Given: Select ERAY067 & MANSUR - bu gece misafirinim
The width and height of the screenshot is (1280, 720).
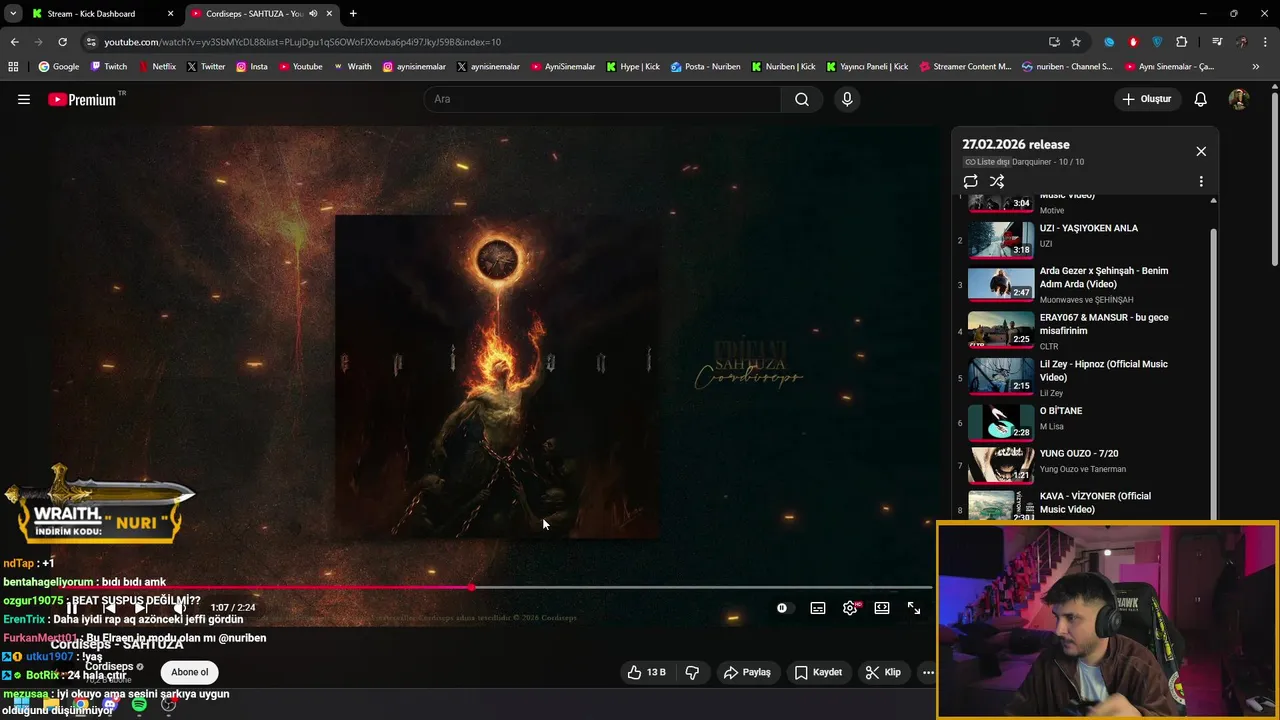Looking at the screenshot, I should click(x=1082, y=331).
